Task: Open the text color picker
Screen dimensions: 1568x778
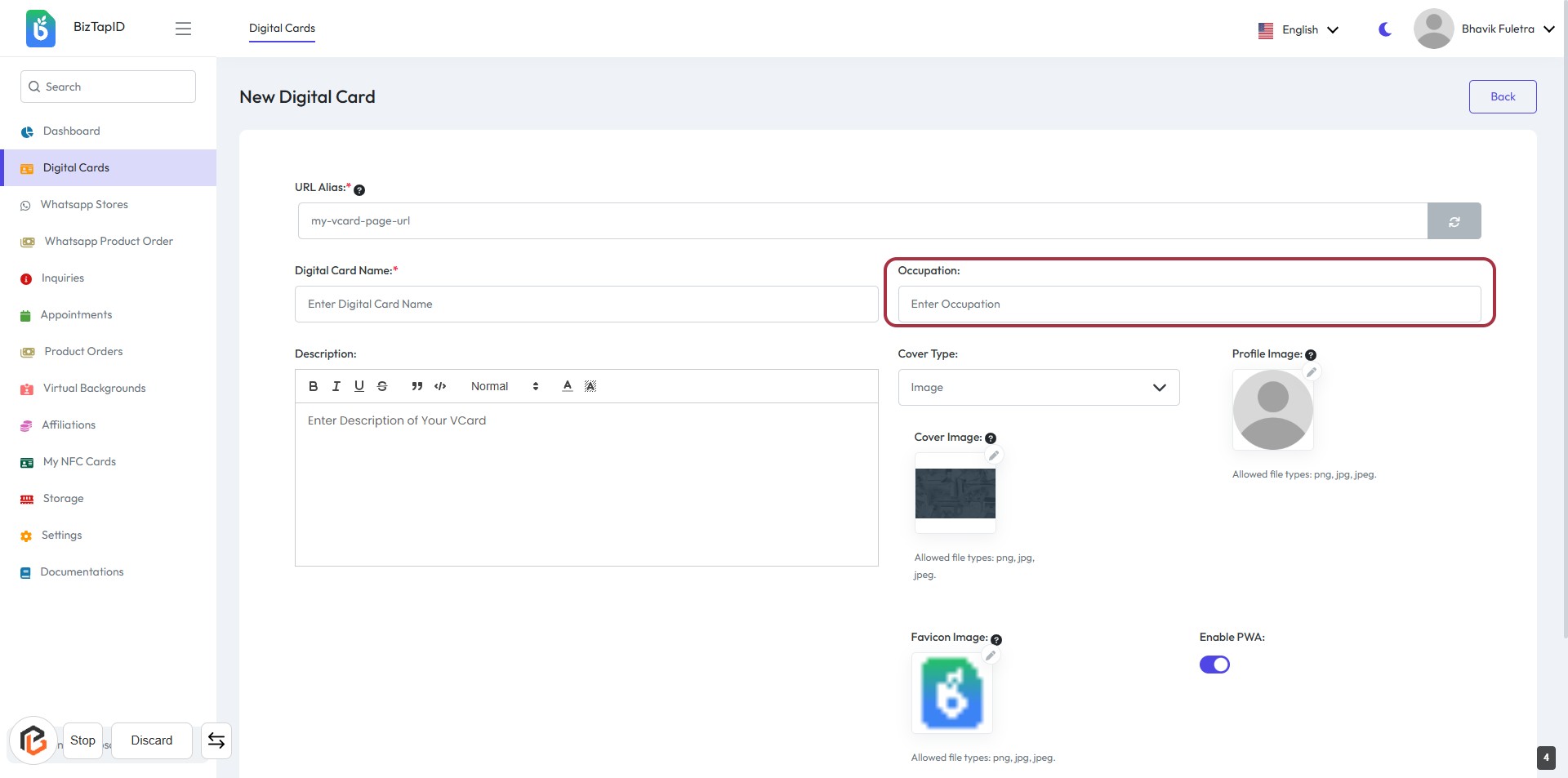Action: pyautogui.click(x=567, y=386)
